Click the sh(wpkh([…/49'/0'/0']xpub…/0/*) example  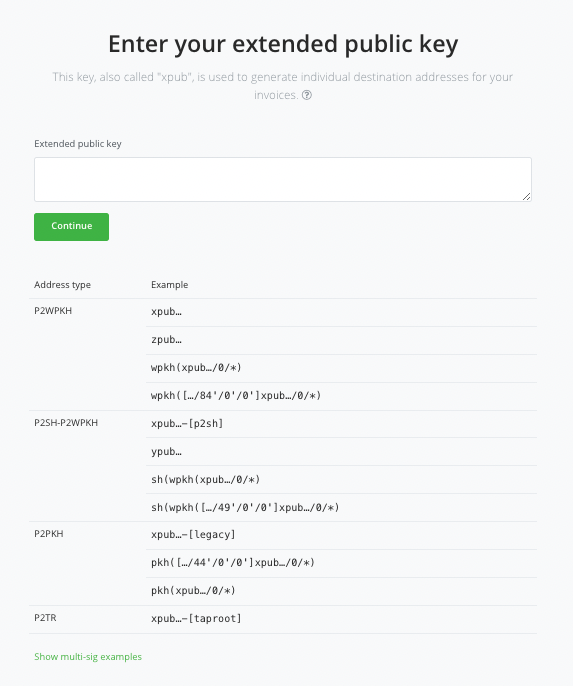pos(245,508)
